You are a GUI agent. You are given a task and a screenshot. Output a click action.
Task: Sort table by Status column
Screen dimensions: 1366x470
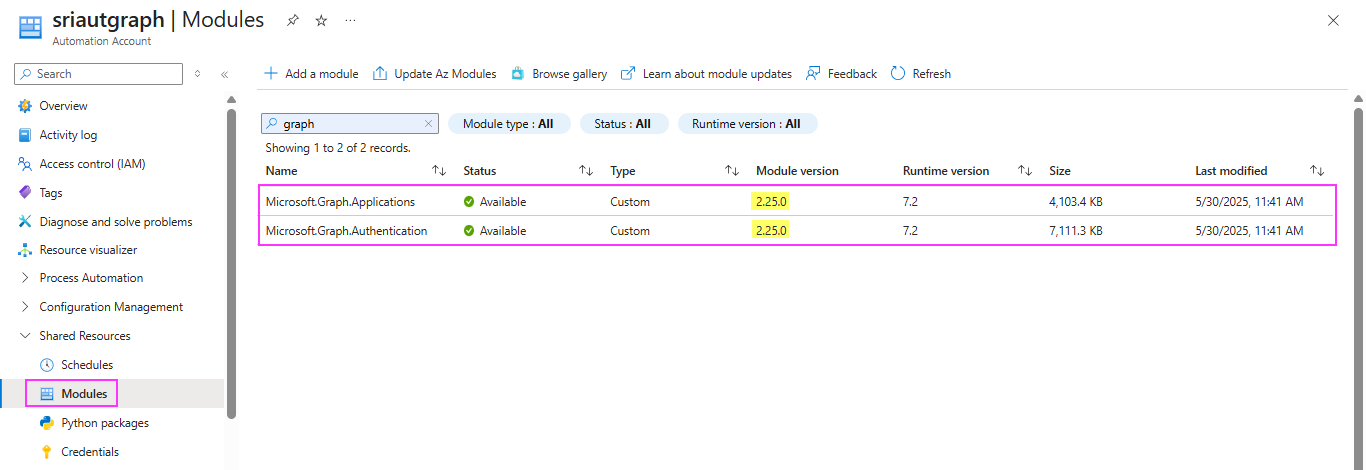click(586, 171)
